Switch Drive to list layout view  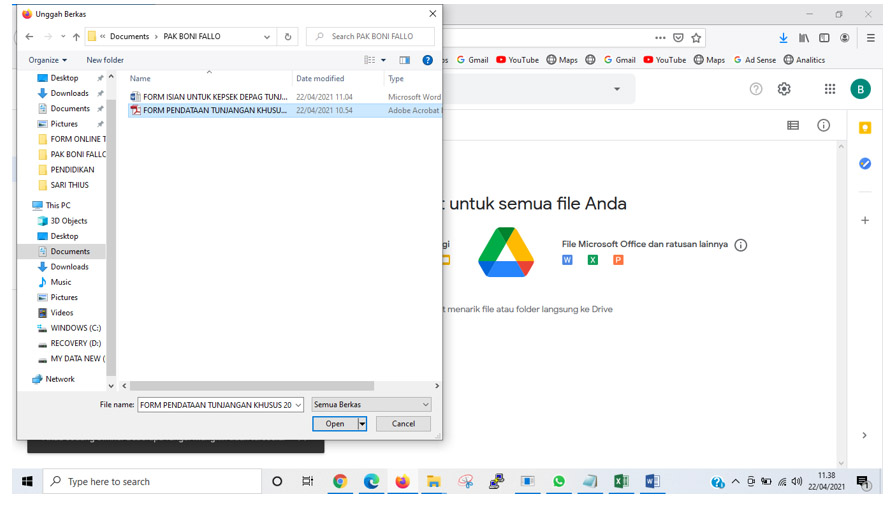click(x=793, y=126)
